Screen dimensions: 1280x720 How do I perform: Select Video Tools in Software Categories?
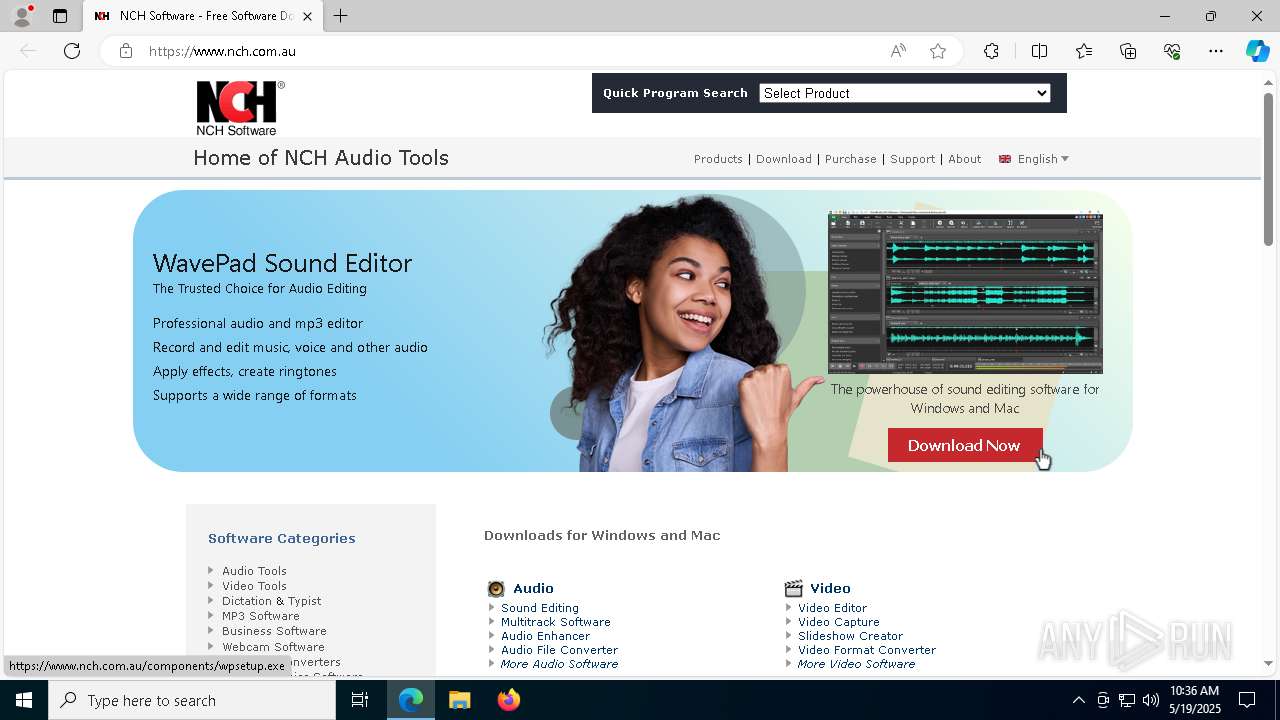pyautogui.click(x=254, y=586)
